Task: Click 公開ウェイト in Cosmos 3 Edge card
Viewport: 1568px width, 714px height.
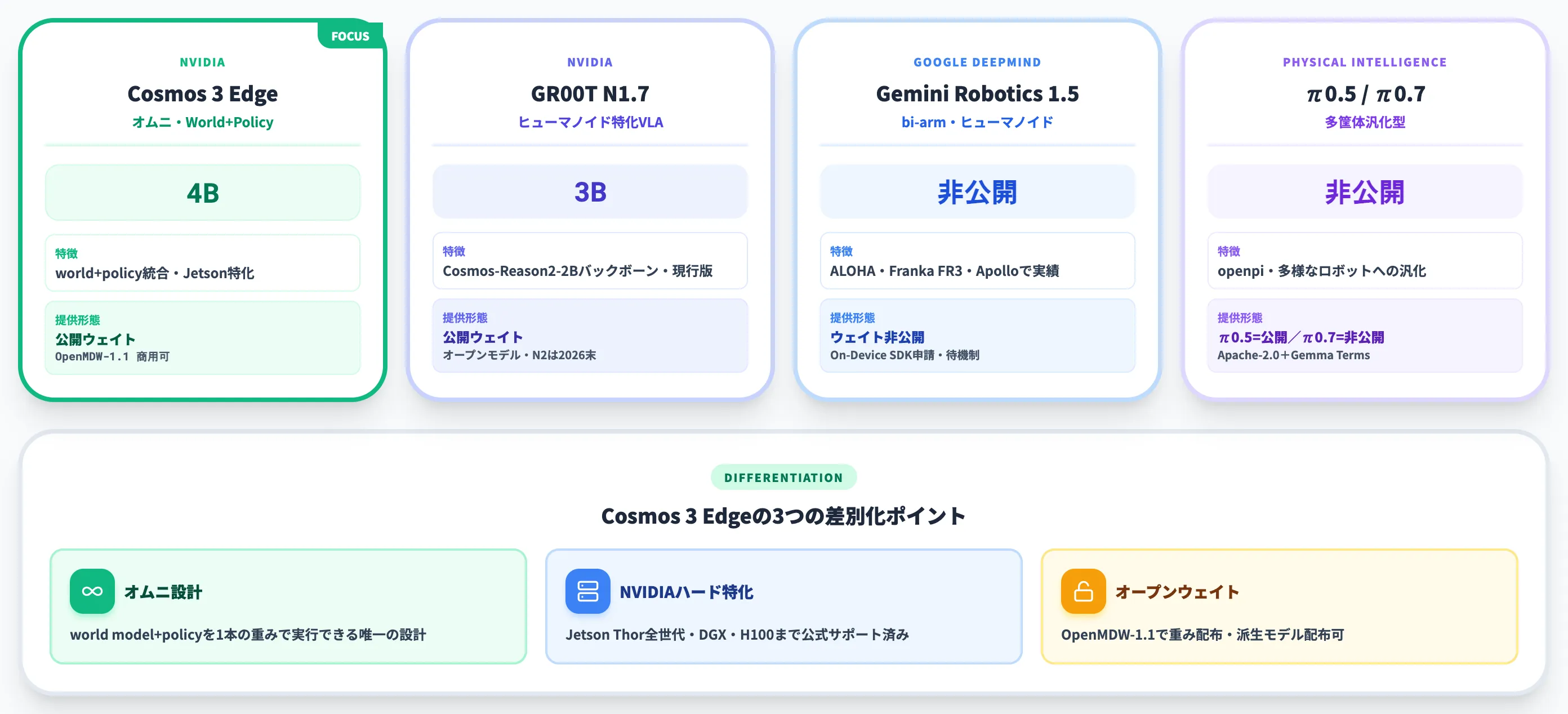Action: (95, 339)
